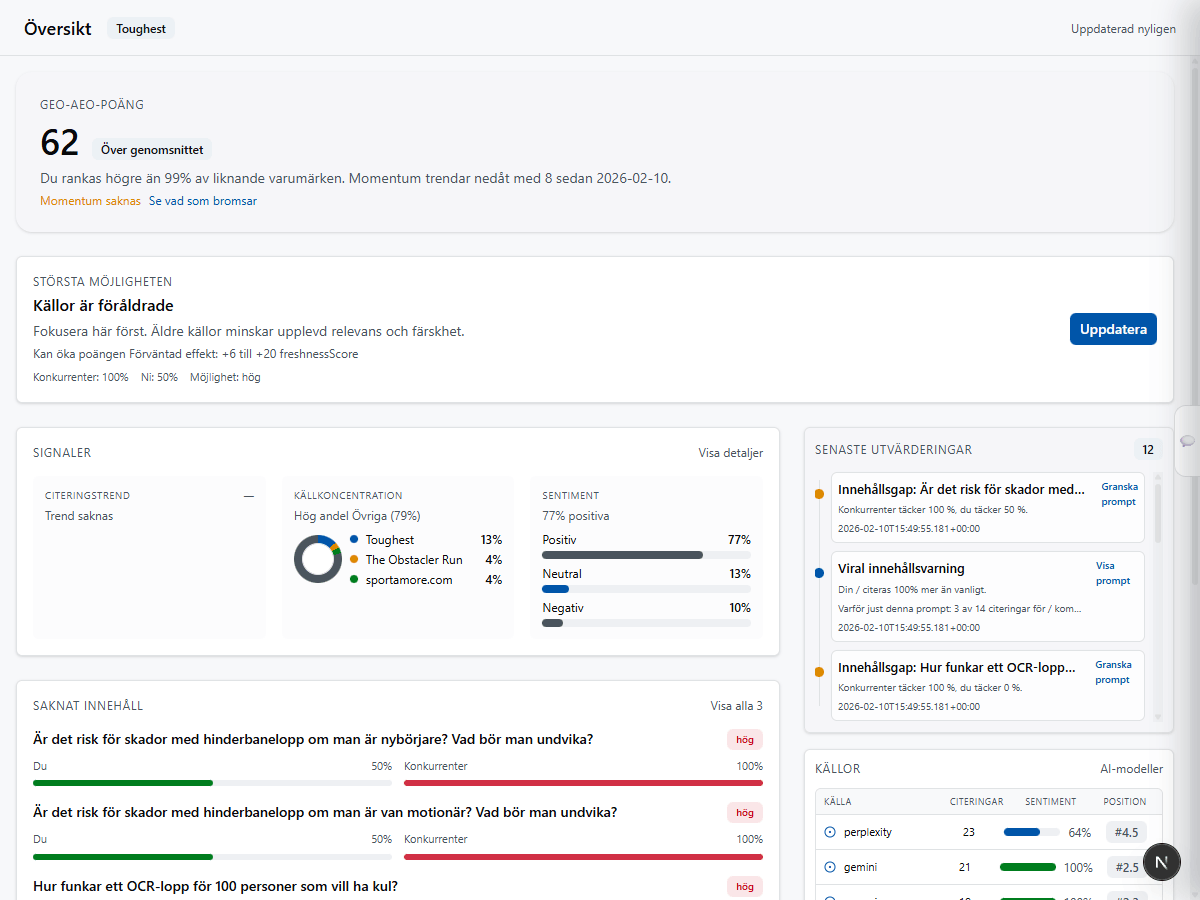Click the Källkoncentration donut chart
1200x900 pixels.
[317, 559]
